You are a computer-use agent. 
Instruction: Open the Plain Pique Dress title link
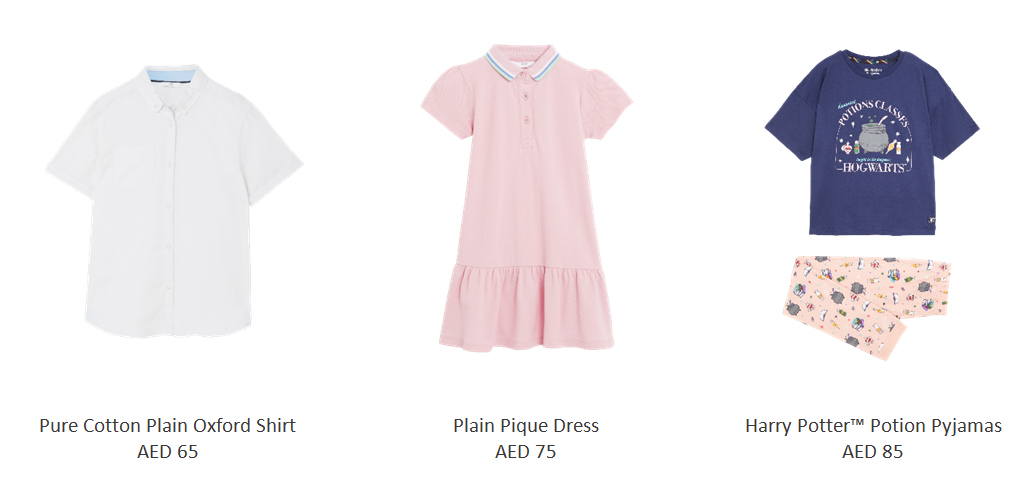[526, 425]
